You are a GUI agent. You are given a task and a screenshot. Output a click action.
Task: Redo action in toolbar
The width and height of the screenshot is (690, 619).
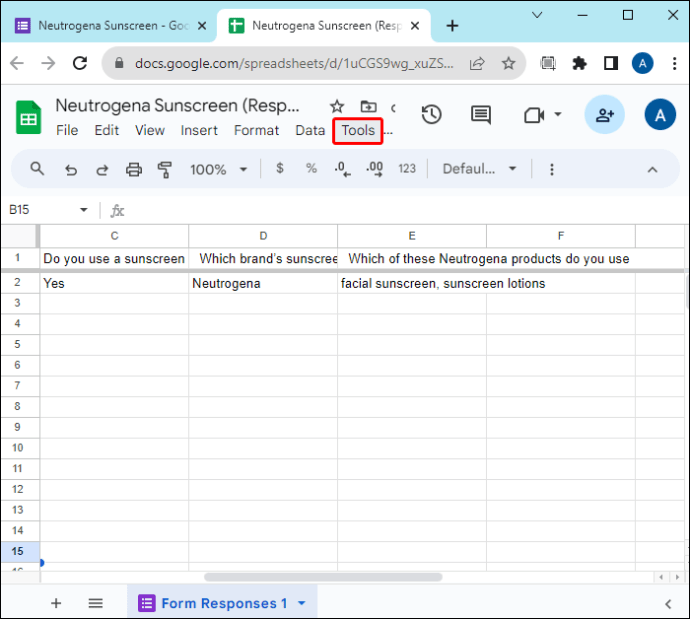click(102, 169)
